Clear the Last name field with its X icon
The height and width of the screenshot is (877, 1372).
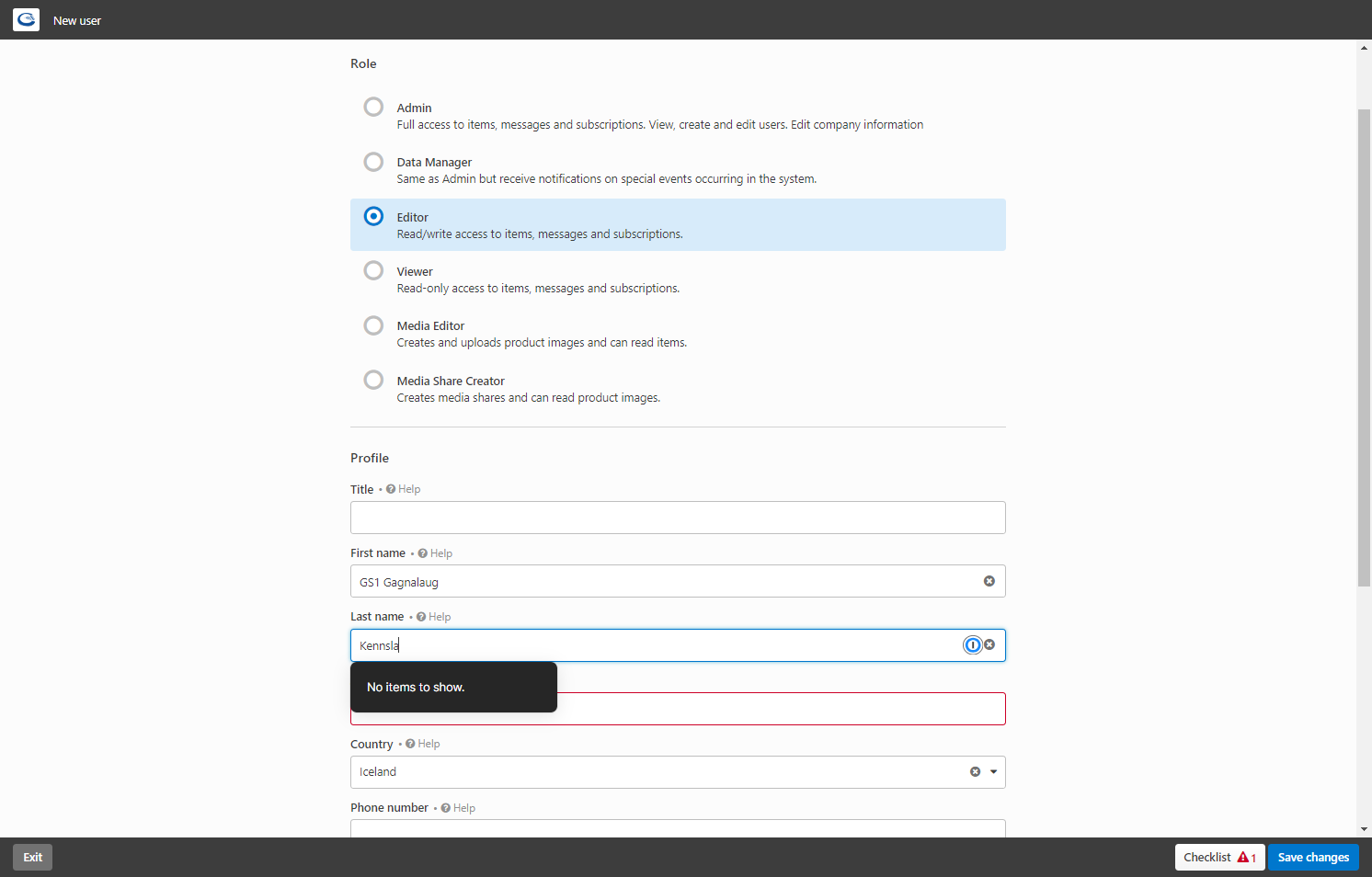989,644
